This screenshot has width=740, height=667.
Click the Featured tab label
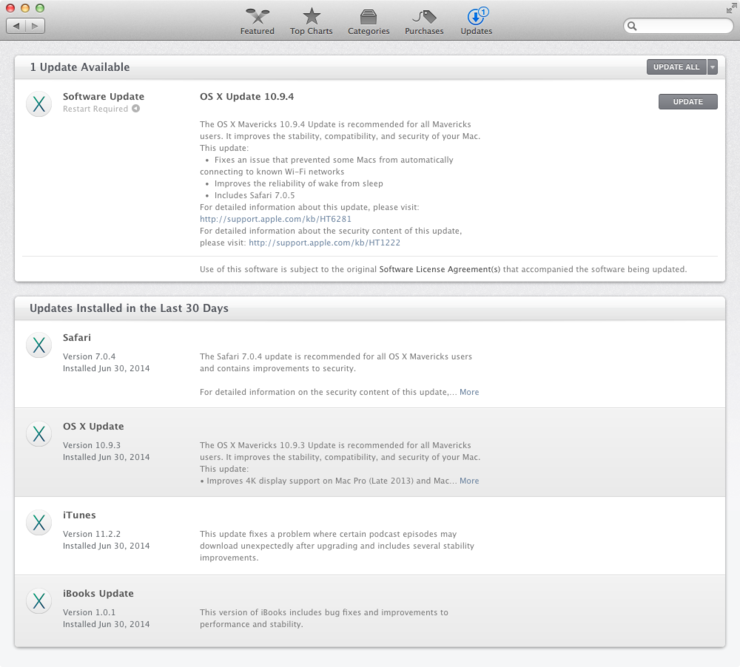click(x=257, y=31)
